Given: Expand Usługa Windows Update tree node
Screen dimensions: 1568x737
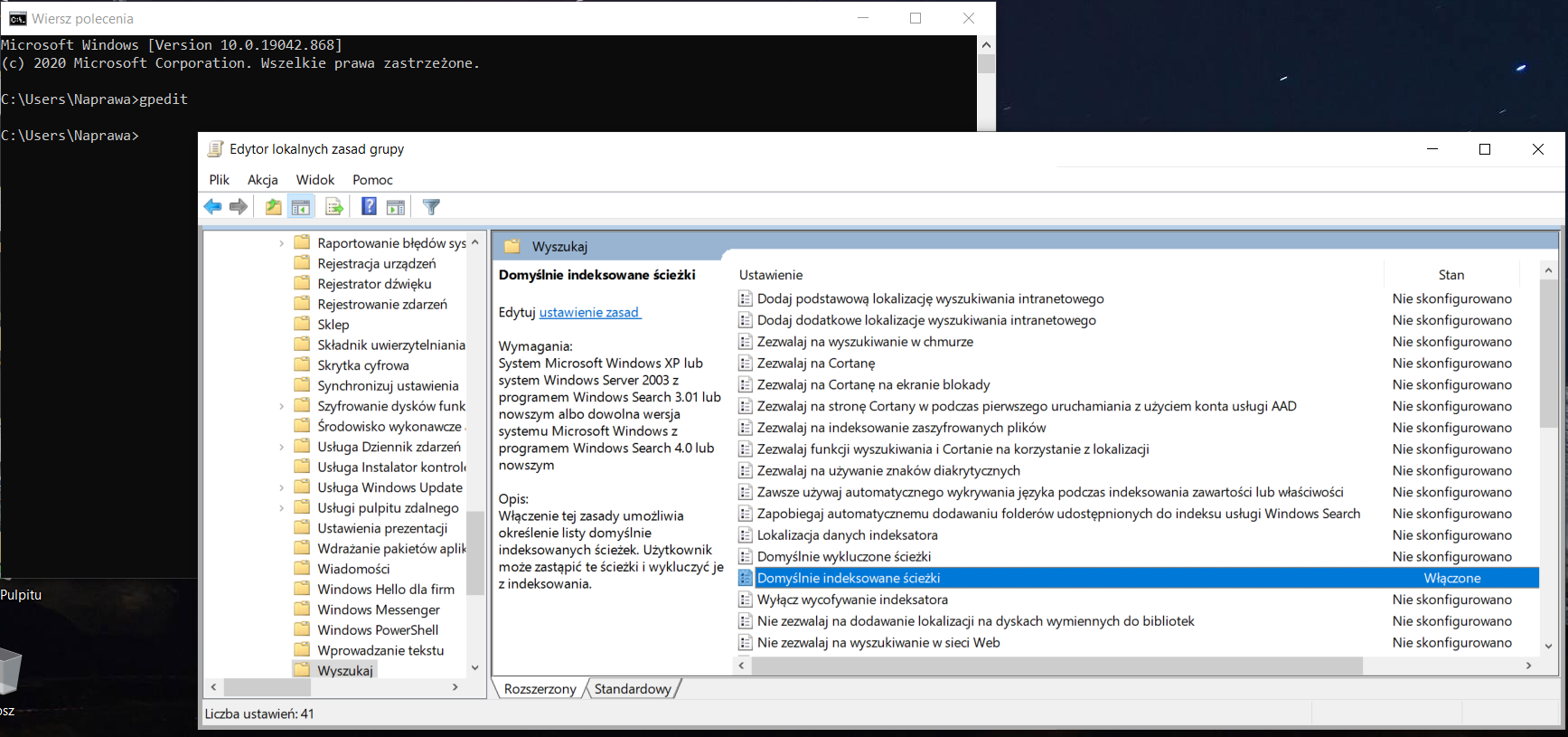Looking at the screenshot, I should point(281,487).
